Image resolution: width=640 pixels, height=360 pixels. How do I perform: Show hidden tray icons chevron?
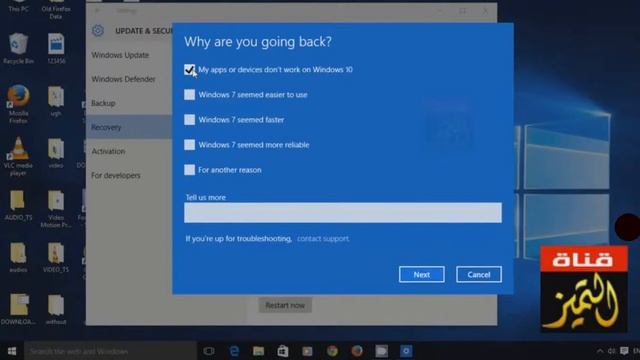pyautogui.click(x=600, y=351)
